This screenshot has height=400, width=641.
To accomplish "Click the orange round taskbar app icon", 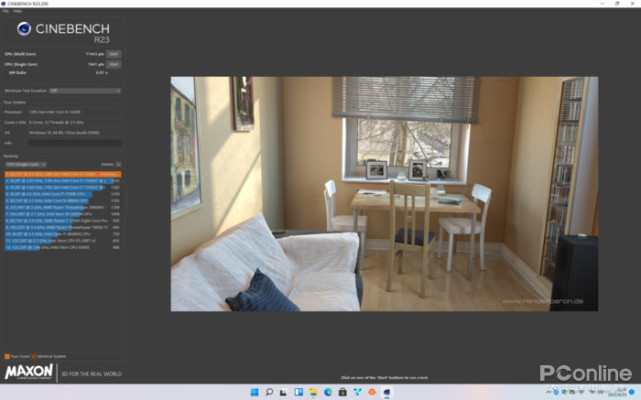I will click(x=372, y=392).
